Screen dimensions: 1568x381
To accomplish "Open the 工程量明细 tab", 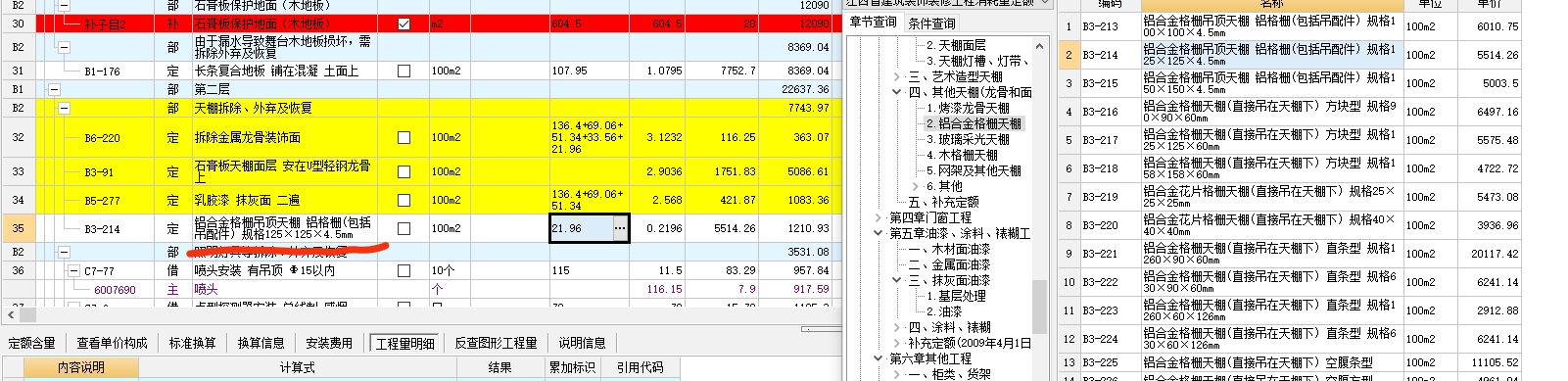I will pos(404,343).
